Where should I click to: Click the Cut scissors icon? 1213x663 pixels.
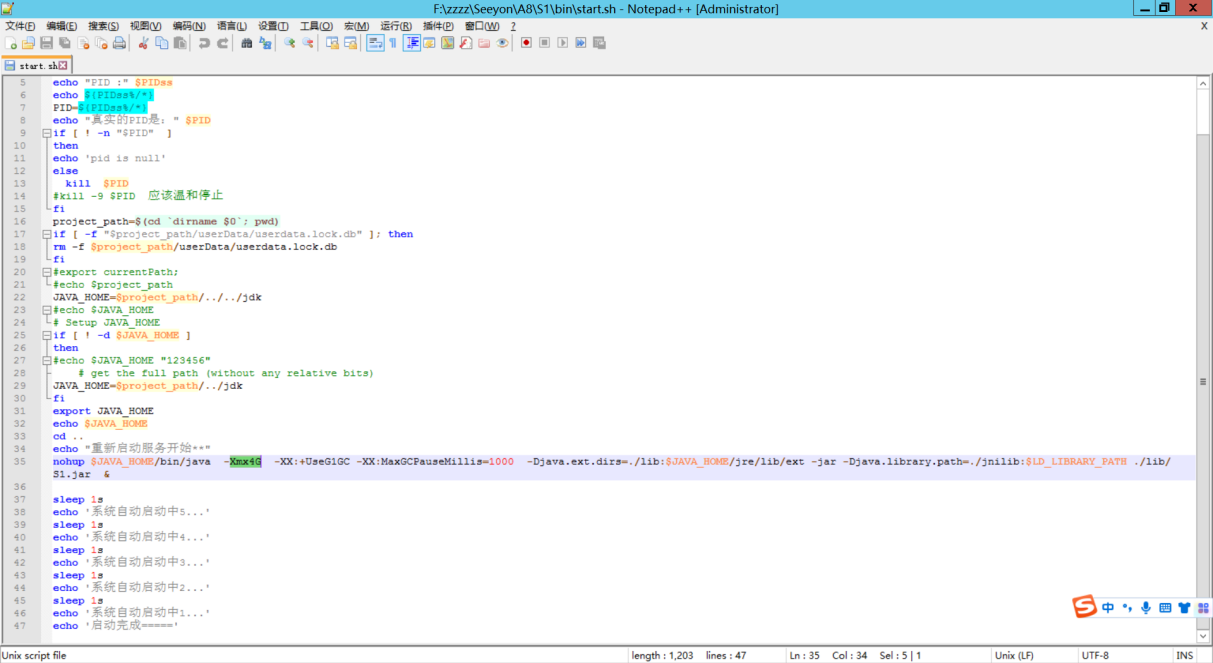tap(144, 43)
